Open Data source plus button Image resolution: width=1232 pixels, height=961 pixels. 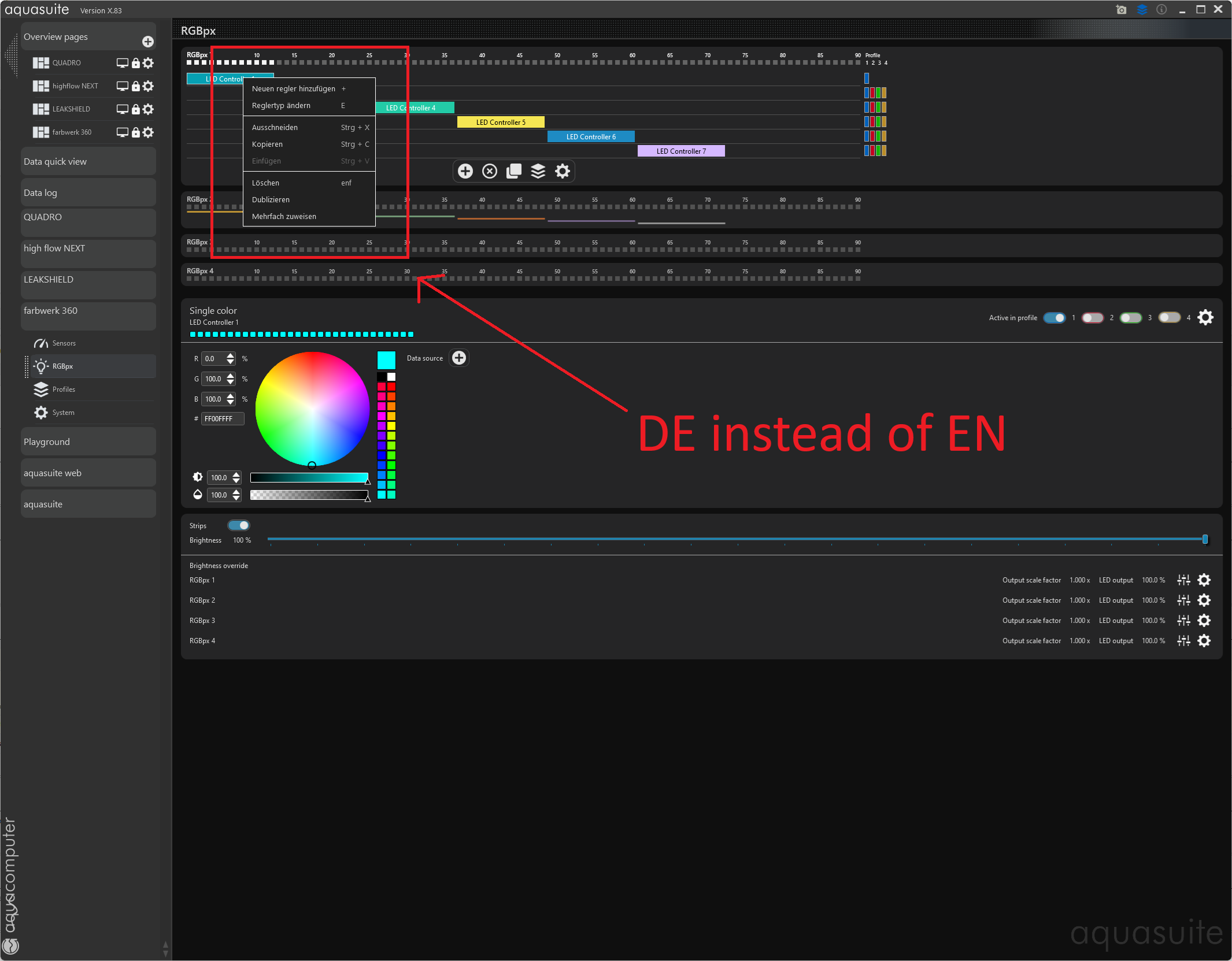coord(459,358)
